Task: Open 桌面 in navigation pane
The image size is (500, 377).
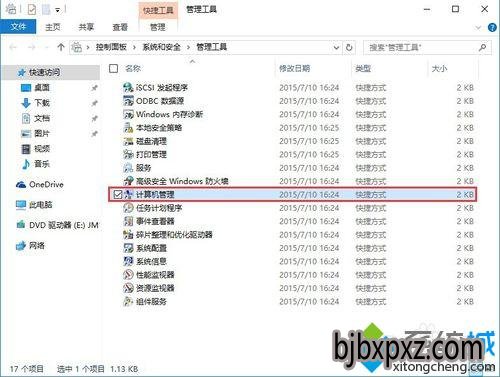Action: 42,88
